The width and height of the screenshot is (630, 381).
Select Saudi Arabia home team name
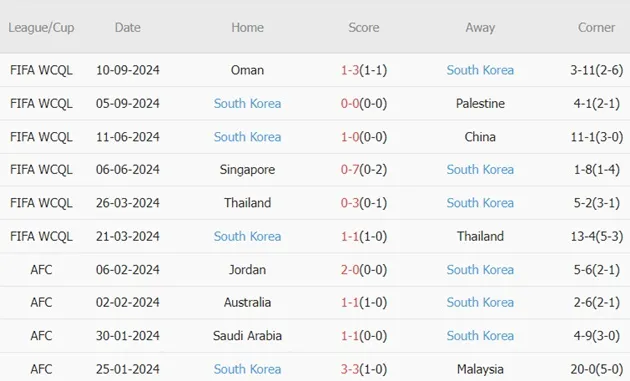pos(248,336)
